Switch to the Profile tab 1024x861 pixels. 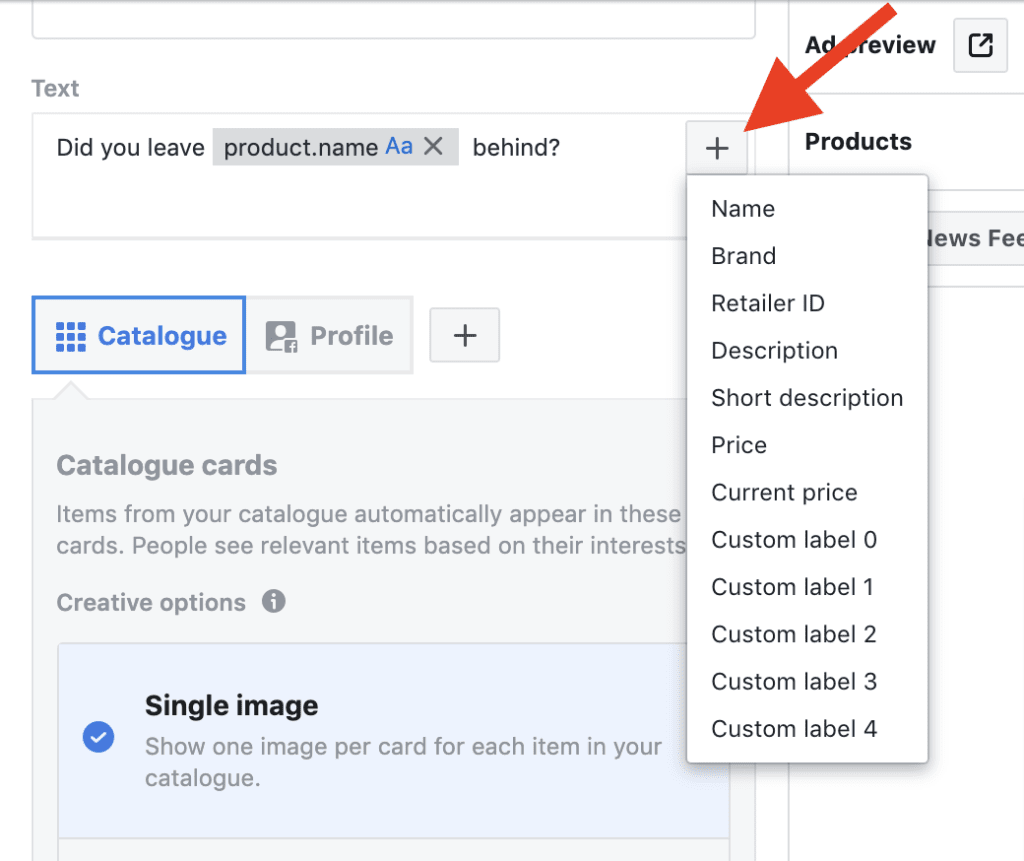[330, 336]
